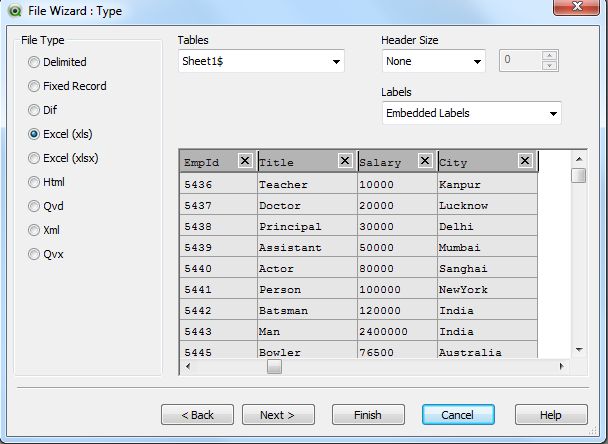The width and height of the screenshot is (608, 444).
Task: Click the preview scroll up arrow
Action: pos(579,159)
